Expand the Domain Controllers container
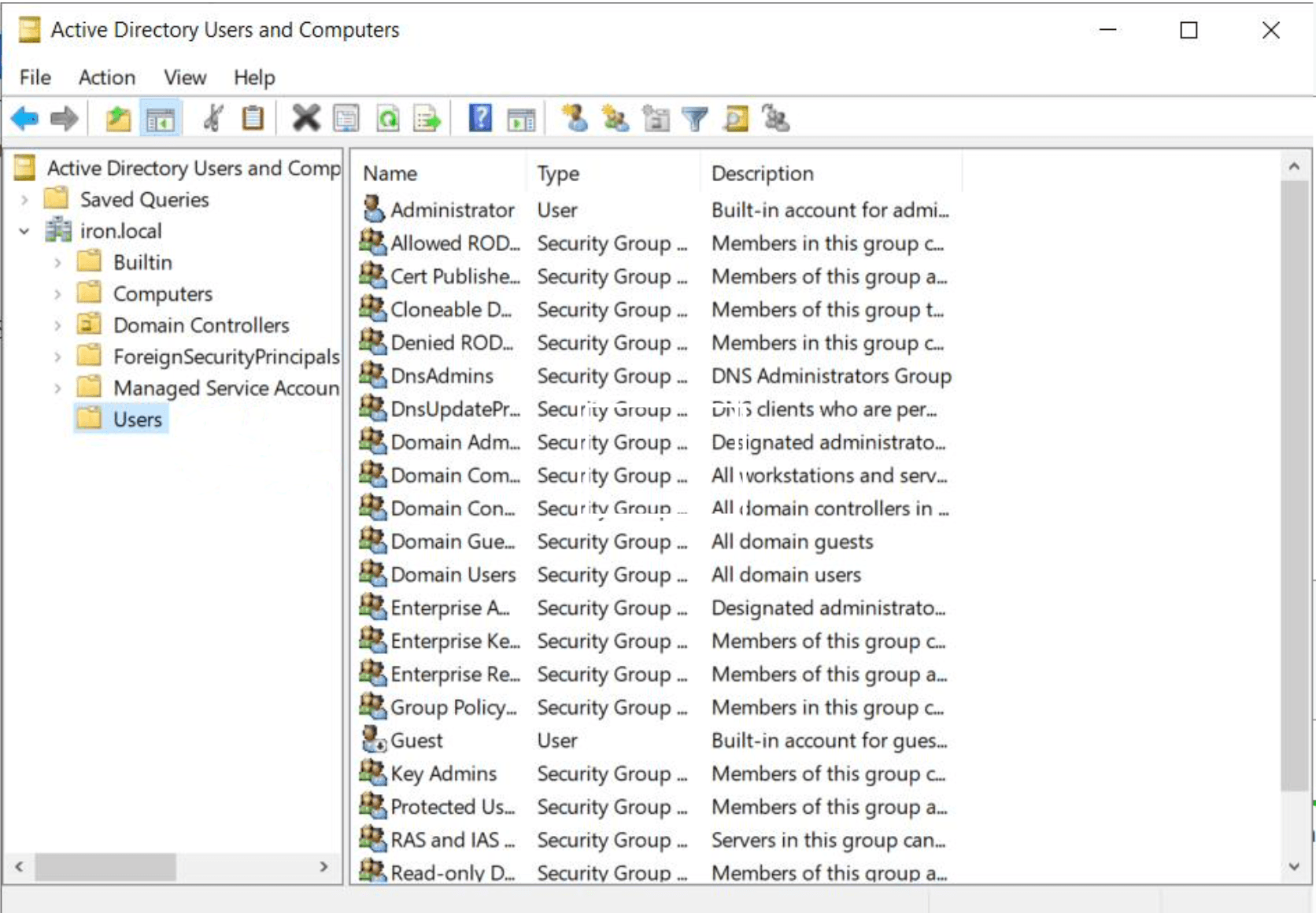The height and width of the screenshot is (913, 1316). 57,325
